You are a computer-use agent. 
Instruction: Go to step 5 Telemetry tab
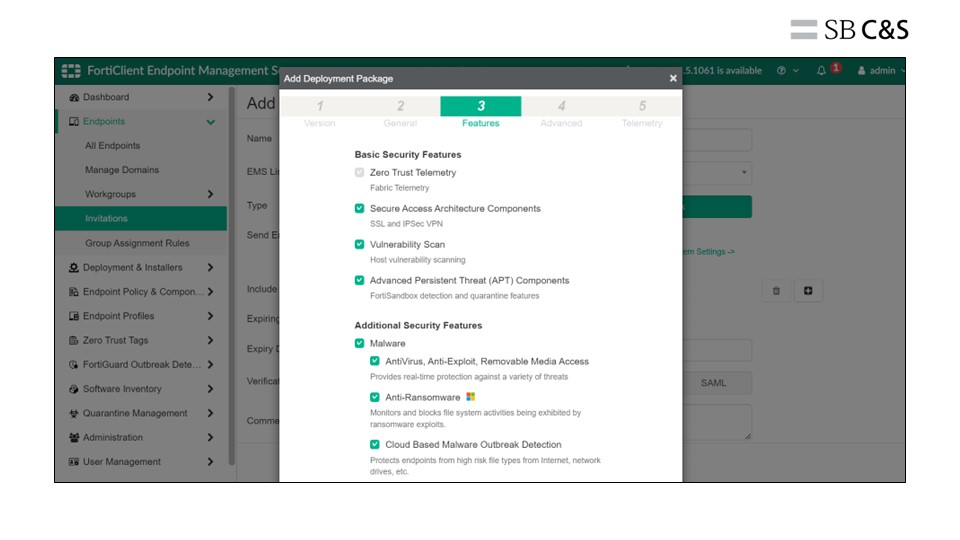642,113
